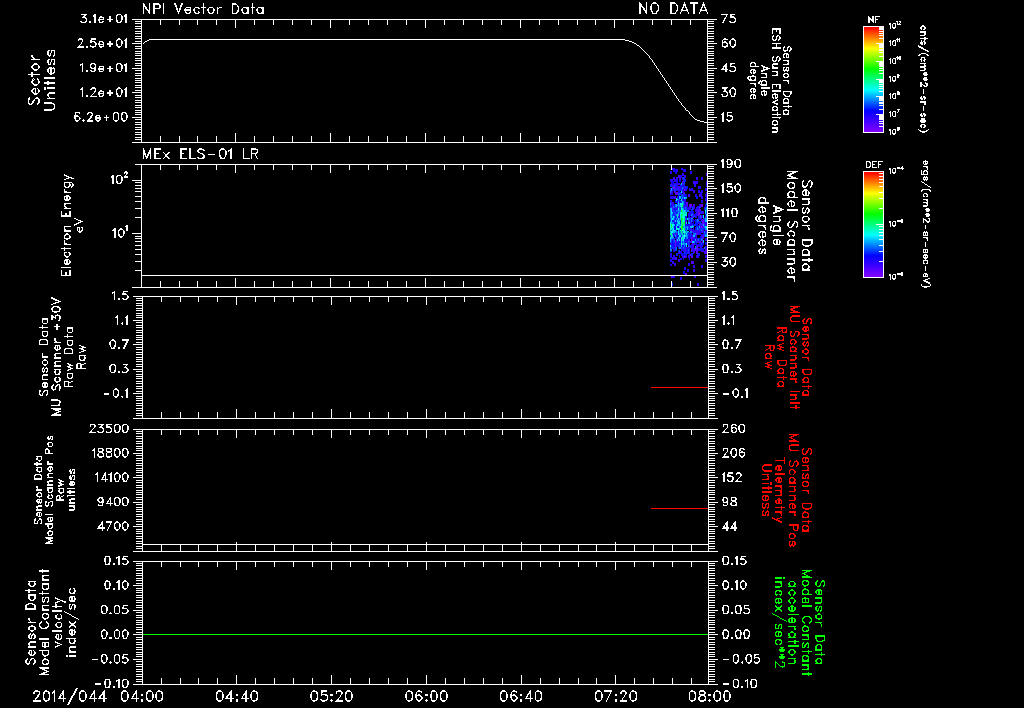Click the red "MU Scanner Pos Telemetry" label
Viewport: 1024px width, 708px height.
(x=787, y=490)
